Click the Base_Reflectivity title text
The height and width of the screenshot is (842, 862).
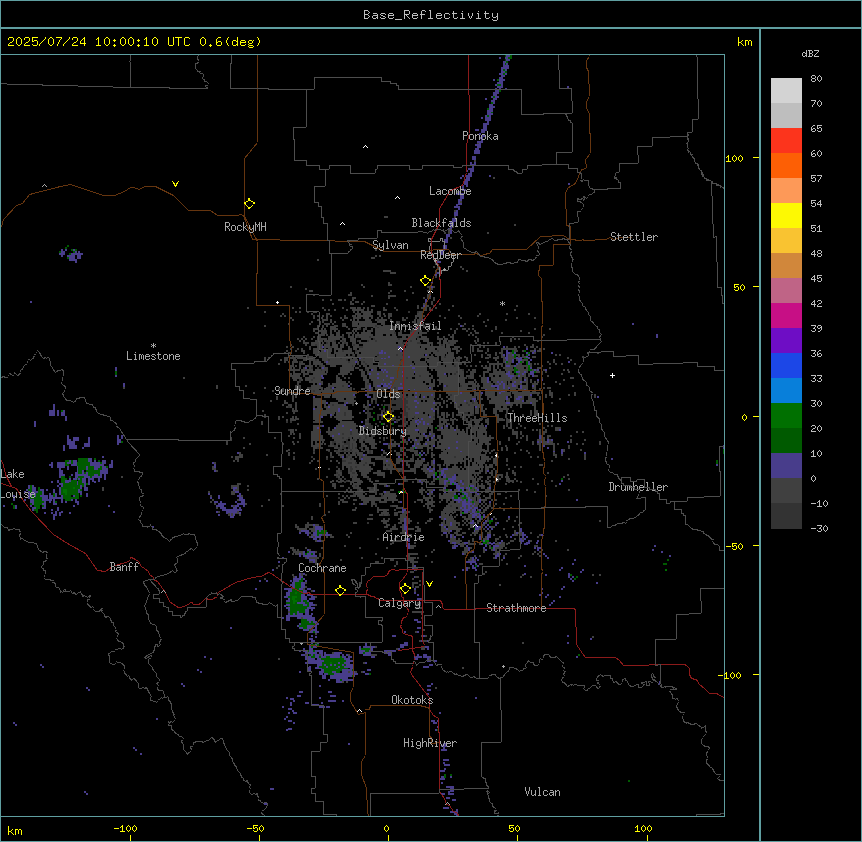431,15
